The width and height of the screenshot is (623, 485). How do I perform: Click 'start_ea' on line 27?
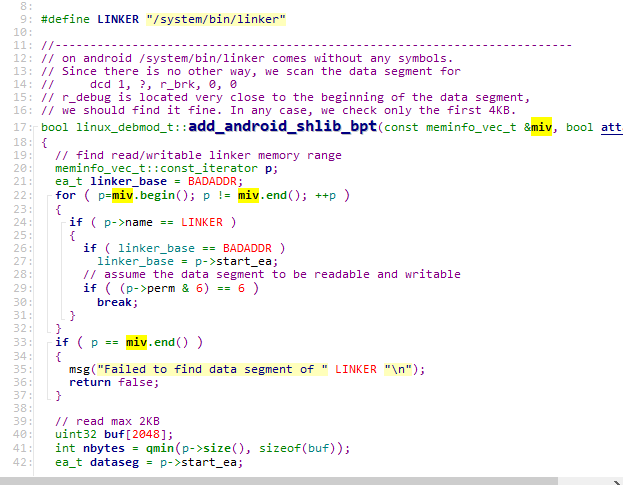(244, 261)
